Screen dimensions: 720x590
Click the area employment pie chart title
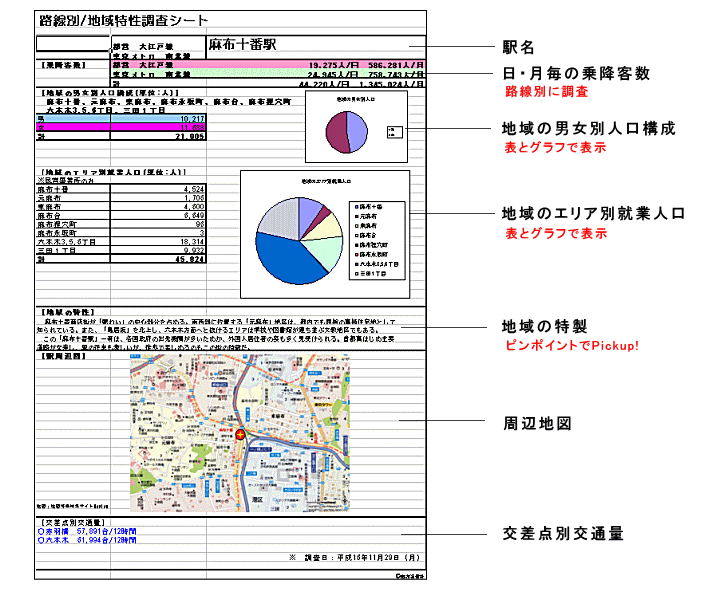(326, 181)
